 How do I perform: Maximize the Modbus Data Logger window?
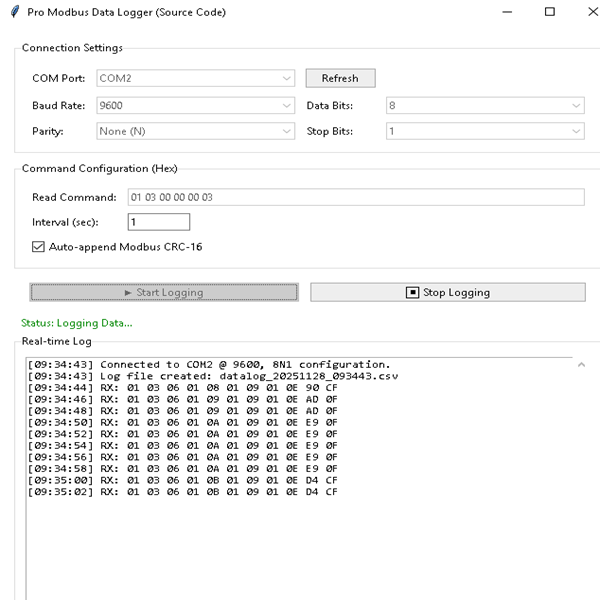tap(550, 12)
